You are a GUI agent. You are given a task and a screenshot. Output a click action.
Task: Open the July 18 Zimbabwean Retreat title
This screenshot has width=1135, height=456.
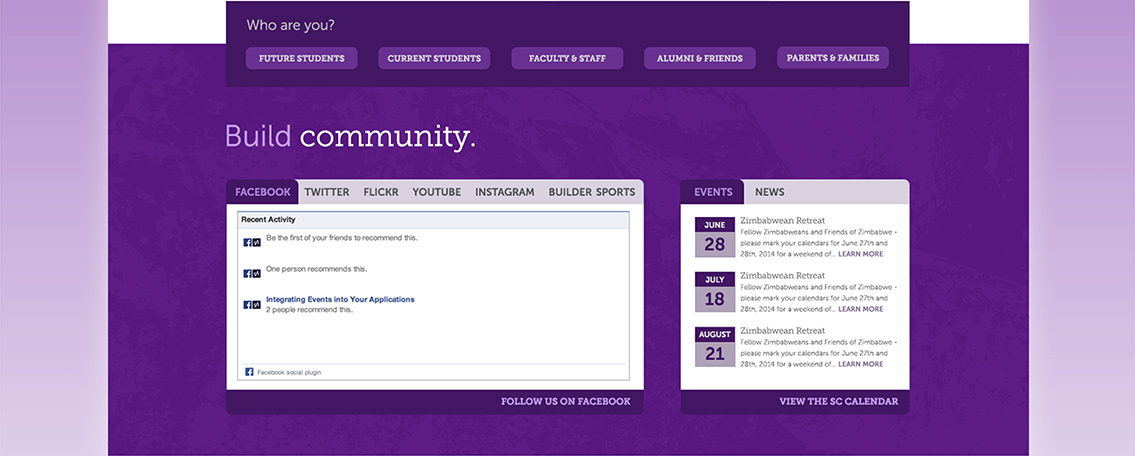point(782,275)
